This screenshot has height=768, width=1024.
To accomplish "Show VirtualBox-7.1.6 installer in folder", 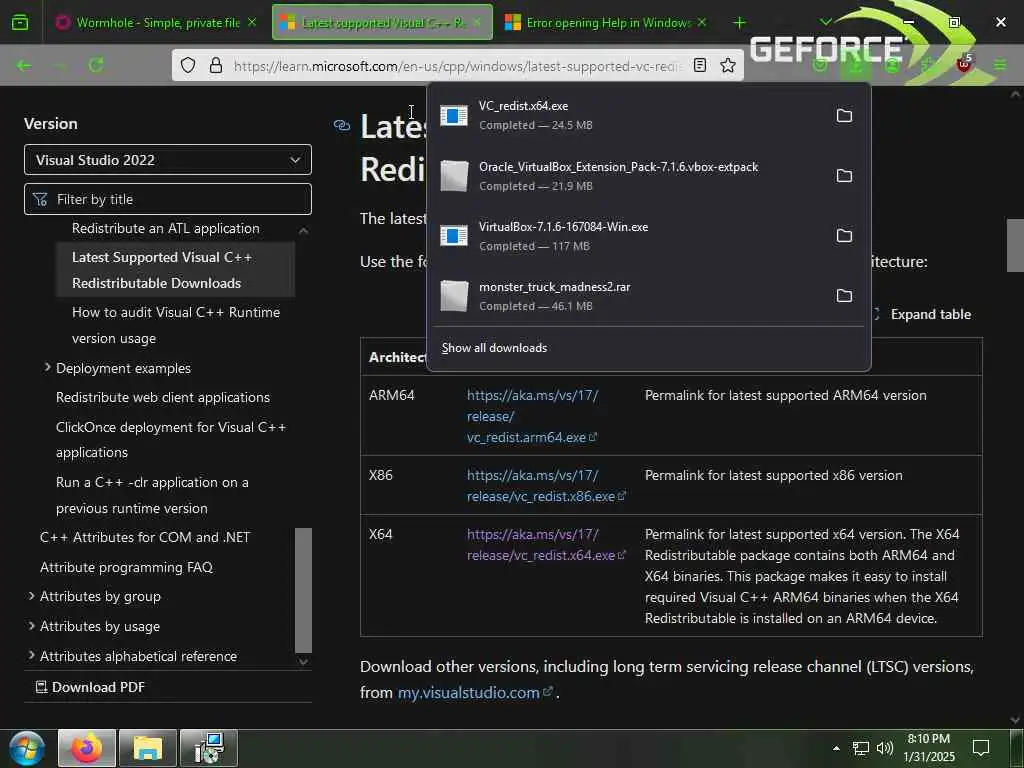I will tap(844, 236).
